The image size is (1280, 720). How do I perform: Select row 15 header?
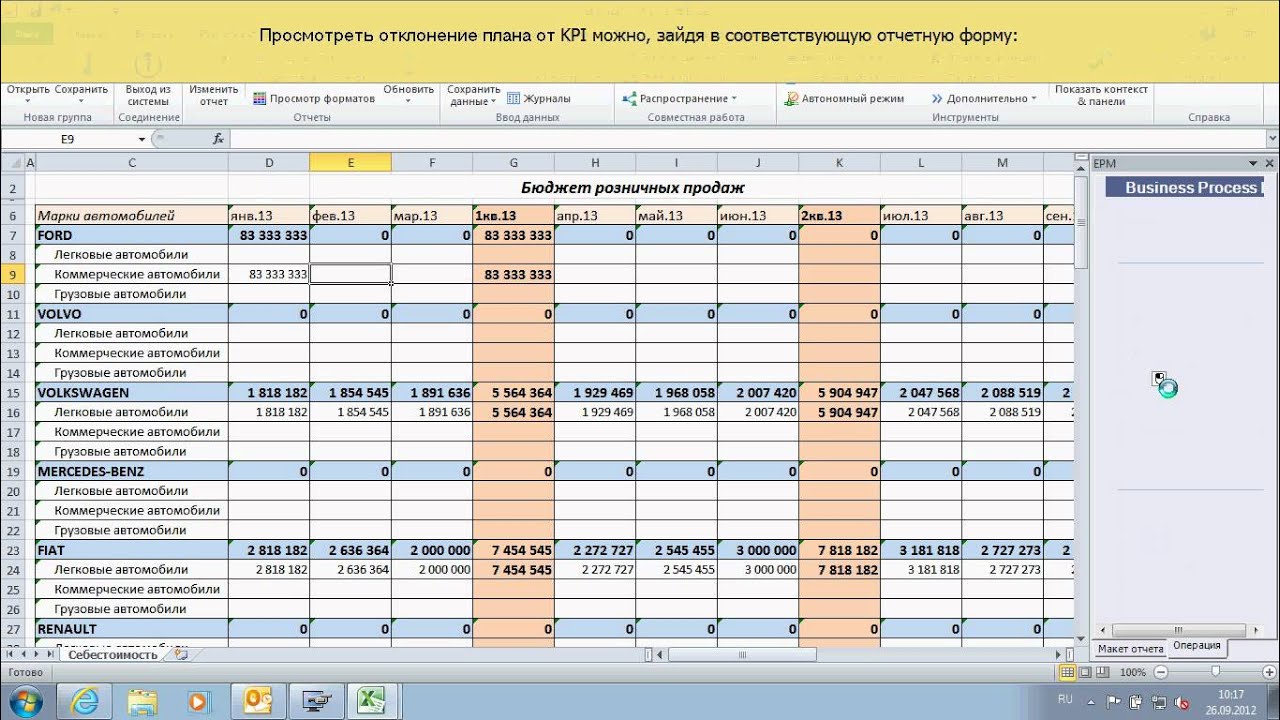click(x=13, y=393)
